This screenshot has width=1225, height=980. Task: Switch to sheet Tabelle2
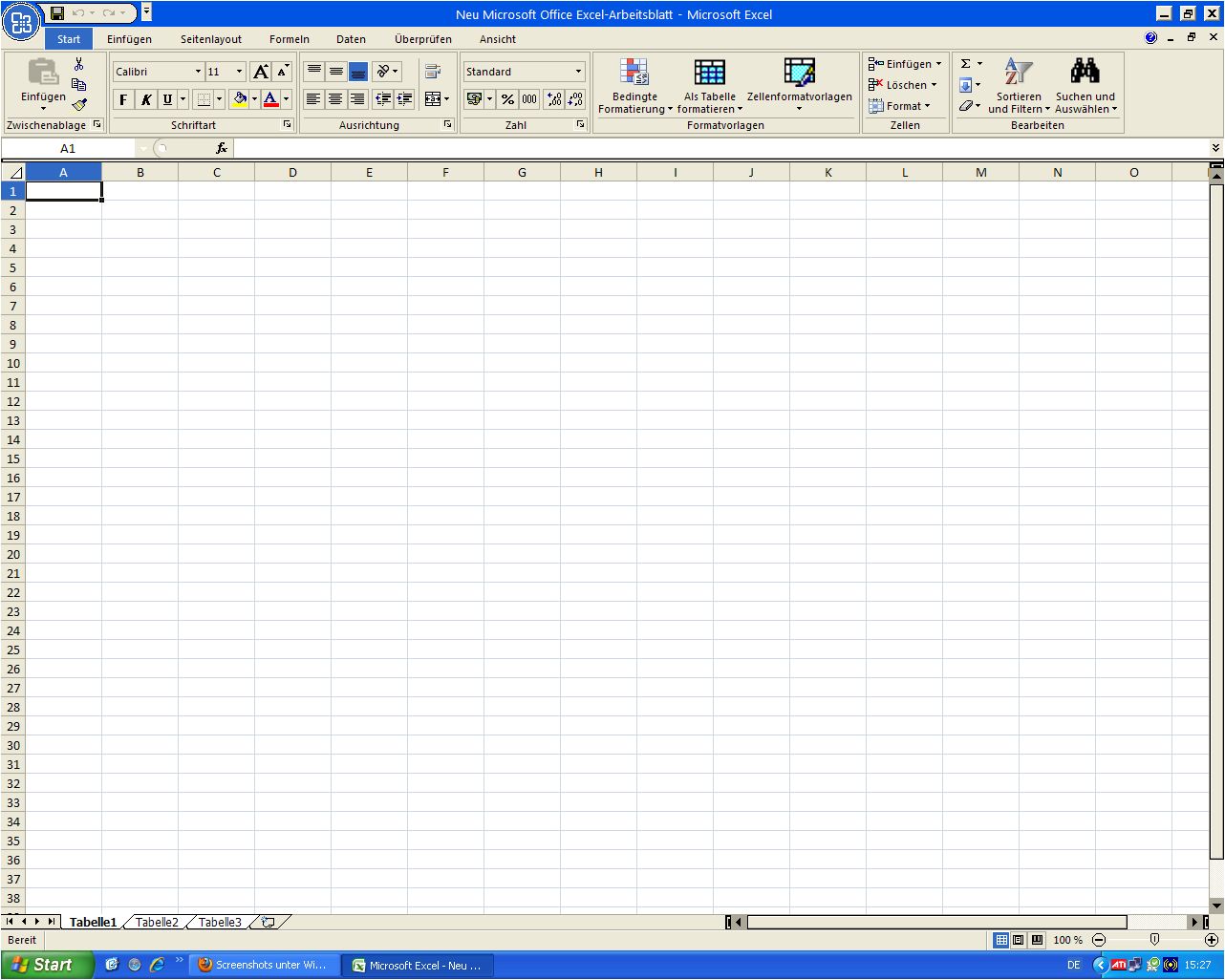click(157, 923)
